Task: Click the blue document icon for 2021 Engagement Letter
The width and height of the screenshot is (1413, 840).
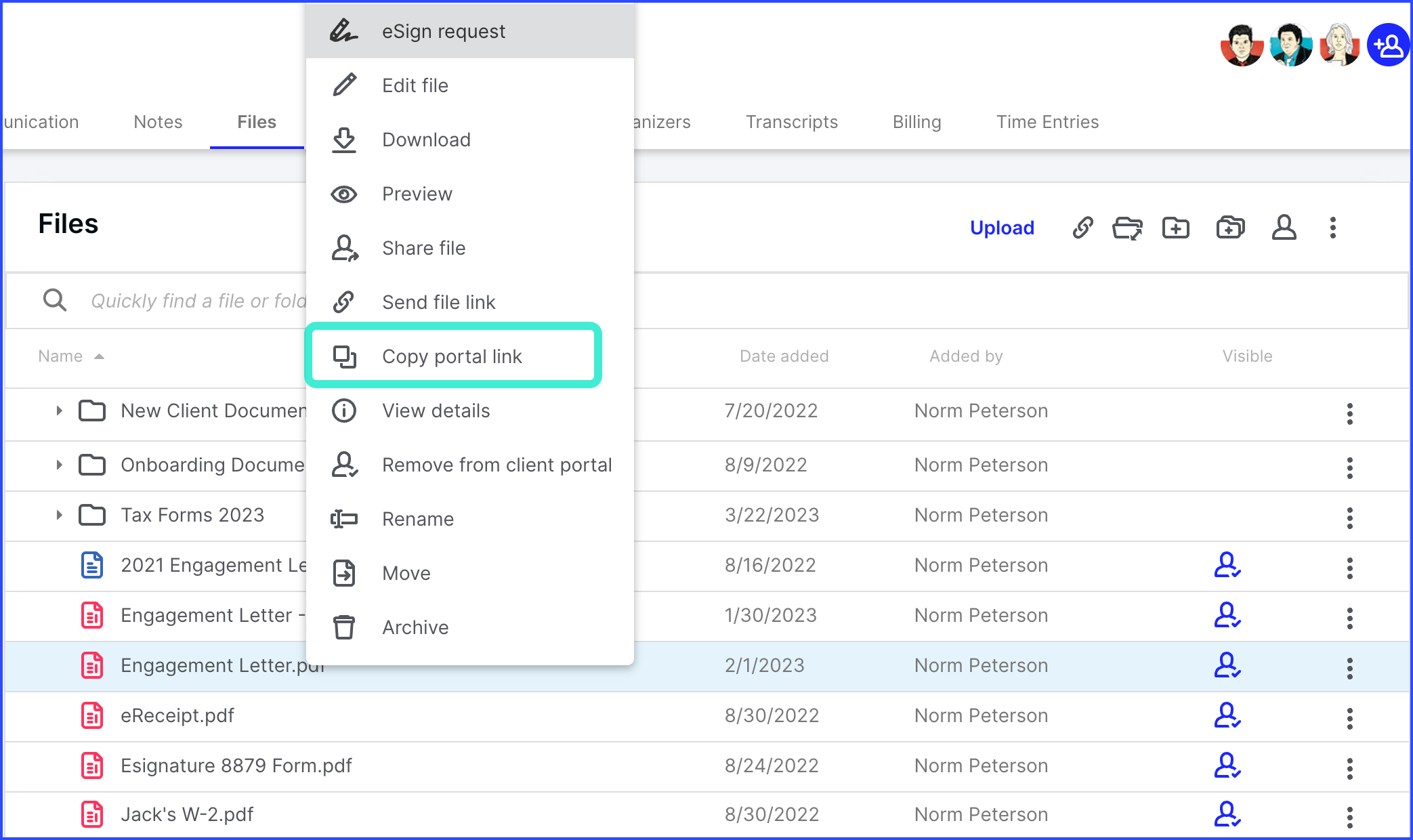Action: (x=91, y=565)
